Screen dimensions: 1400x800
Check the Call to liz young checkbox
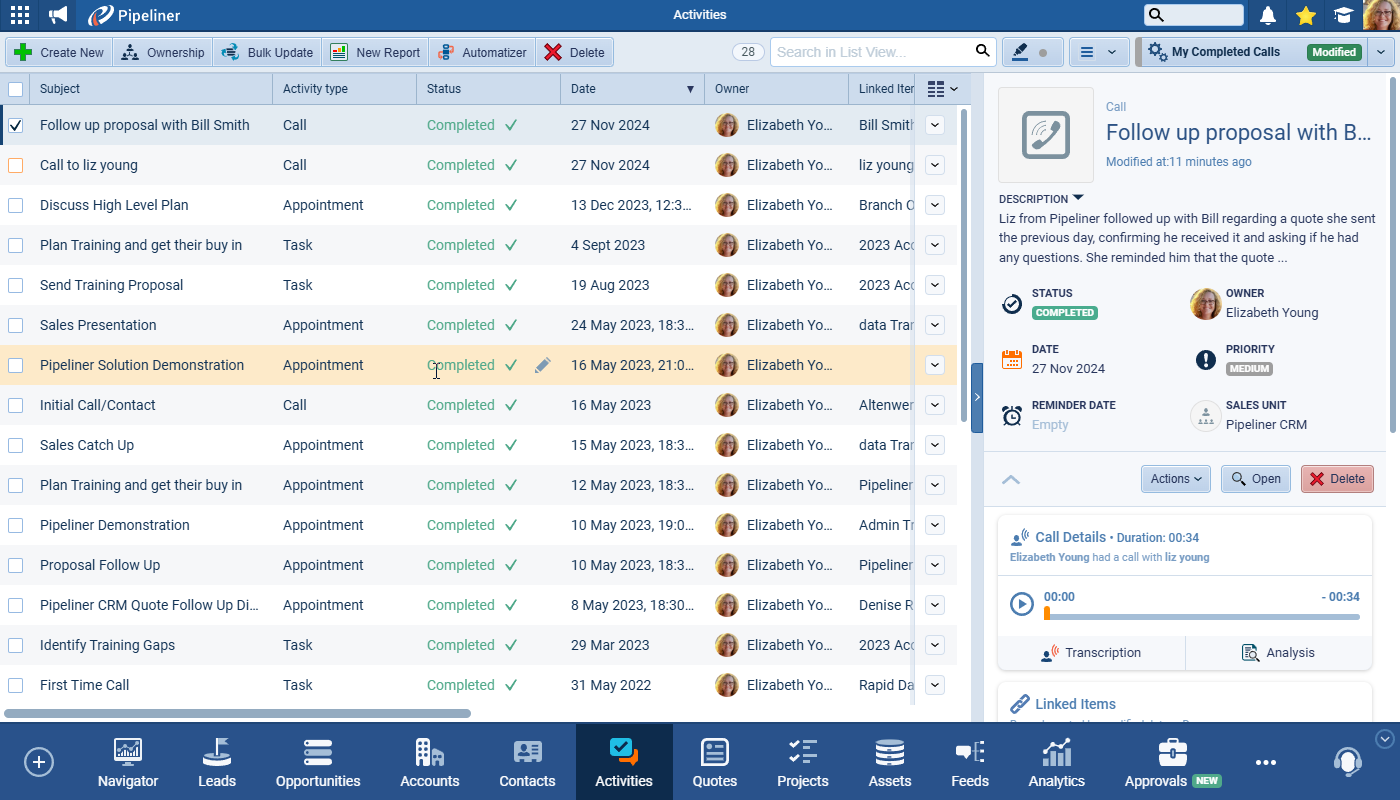click(x=16, y=166)
